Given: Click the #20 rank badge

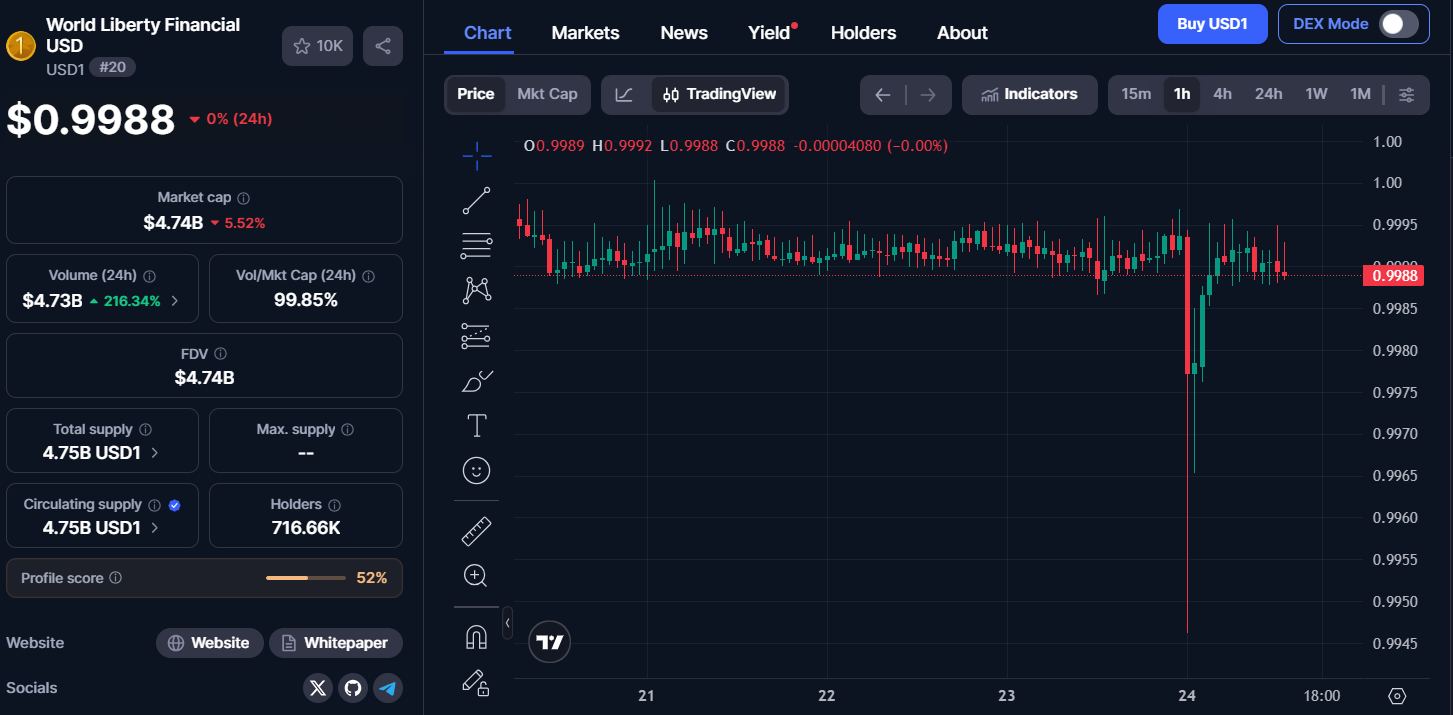Looking at the screenshot, I should [x=112, y=67].
